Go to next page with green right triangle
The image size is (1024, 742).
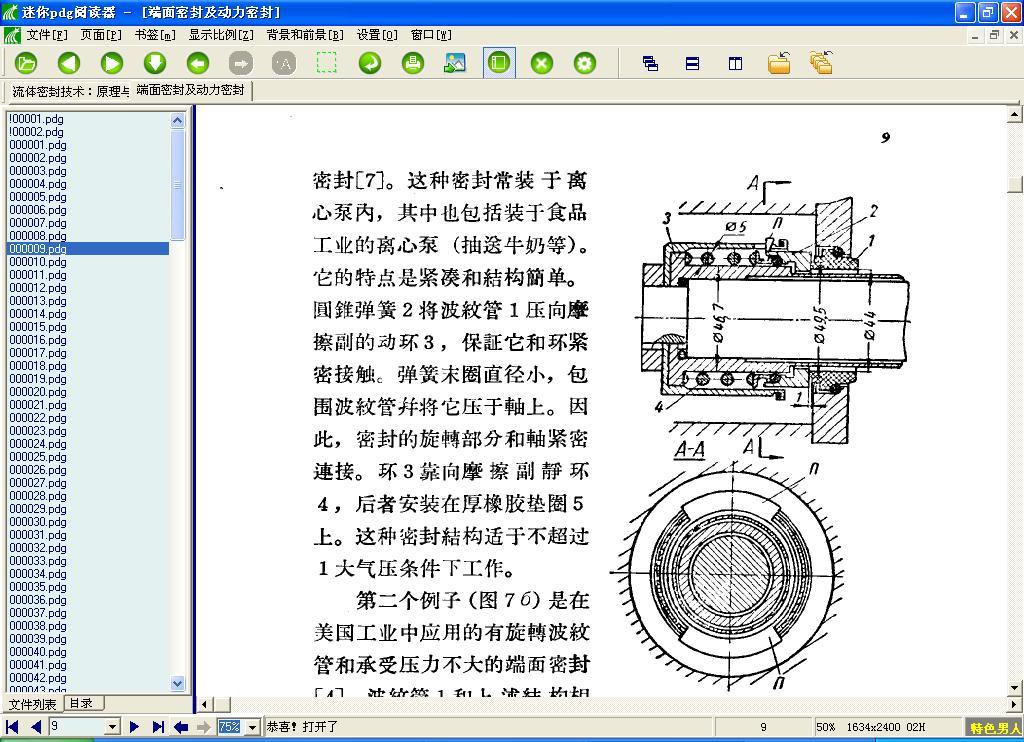tap(112, 63)
